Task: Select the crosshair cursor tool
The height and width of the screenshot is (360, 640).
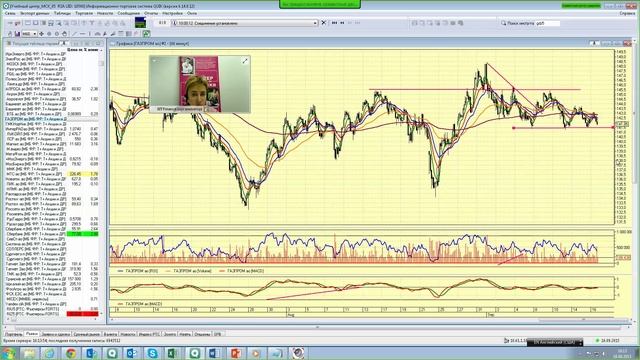Action: pos(41,34)
